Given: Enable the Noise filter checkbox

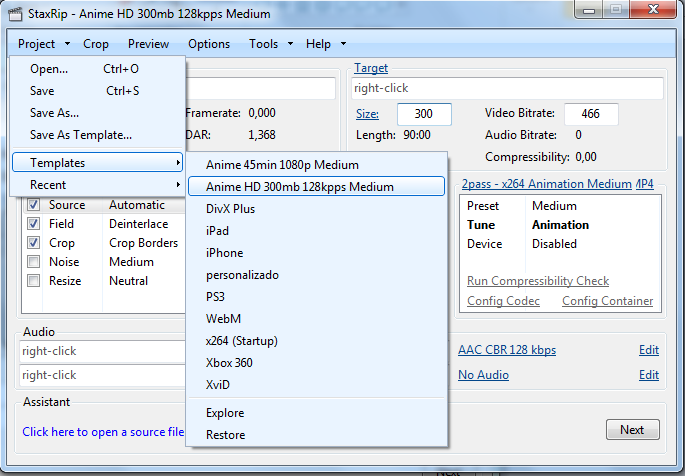Looking at the screenshot, I should 33,262.
